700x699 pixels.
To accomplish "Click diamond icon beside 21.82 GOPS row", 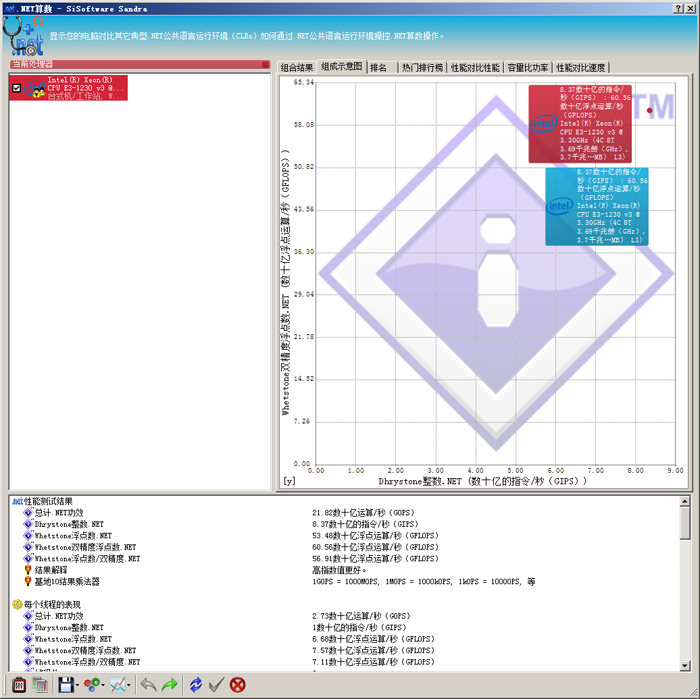I will coord(28,512).
